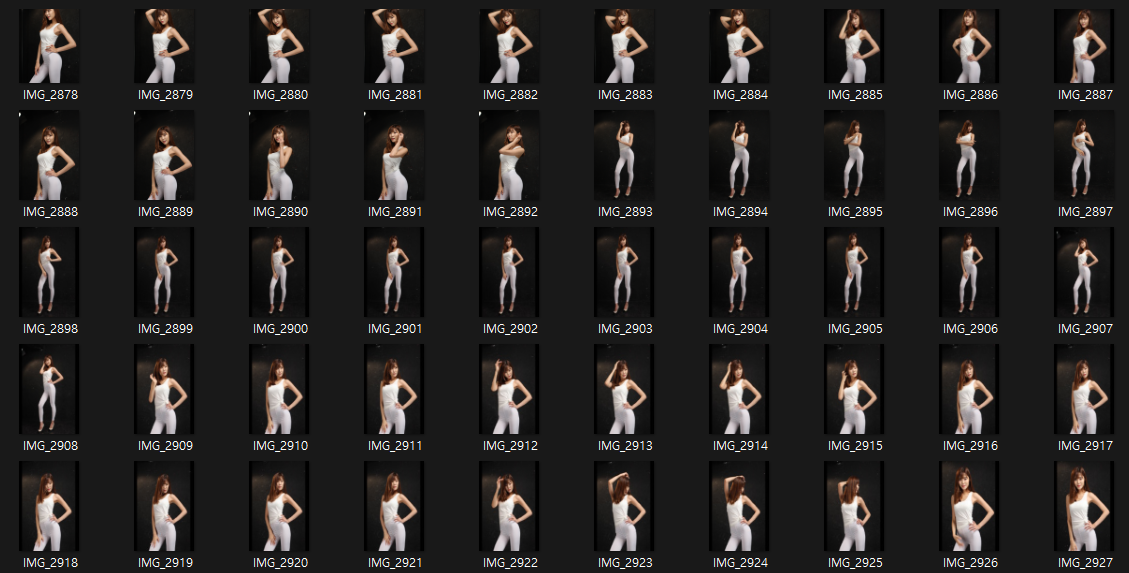Click thumbnail image IMG_2881
This screenshot has width=1129, height=573.
point(395,46)
